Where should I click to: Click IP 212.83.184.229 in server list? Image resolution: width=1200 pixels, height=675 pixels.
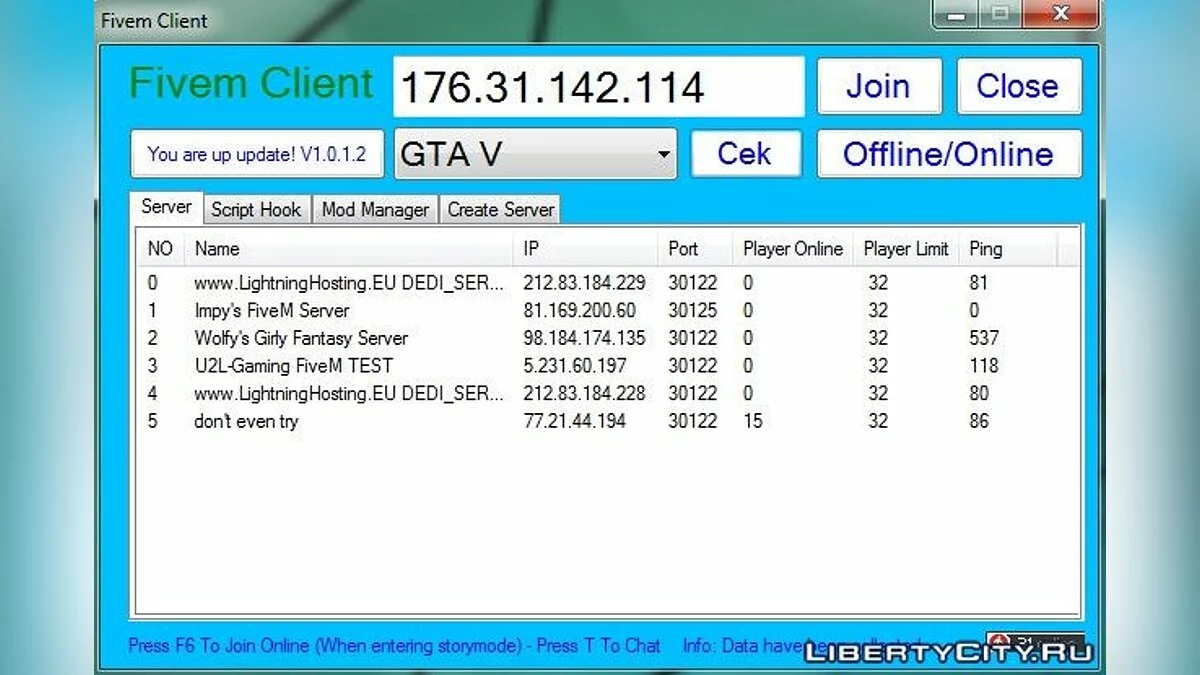tap(584, 283)
